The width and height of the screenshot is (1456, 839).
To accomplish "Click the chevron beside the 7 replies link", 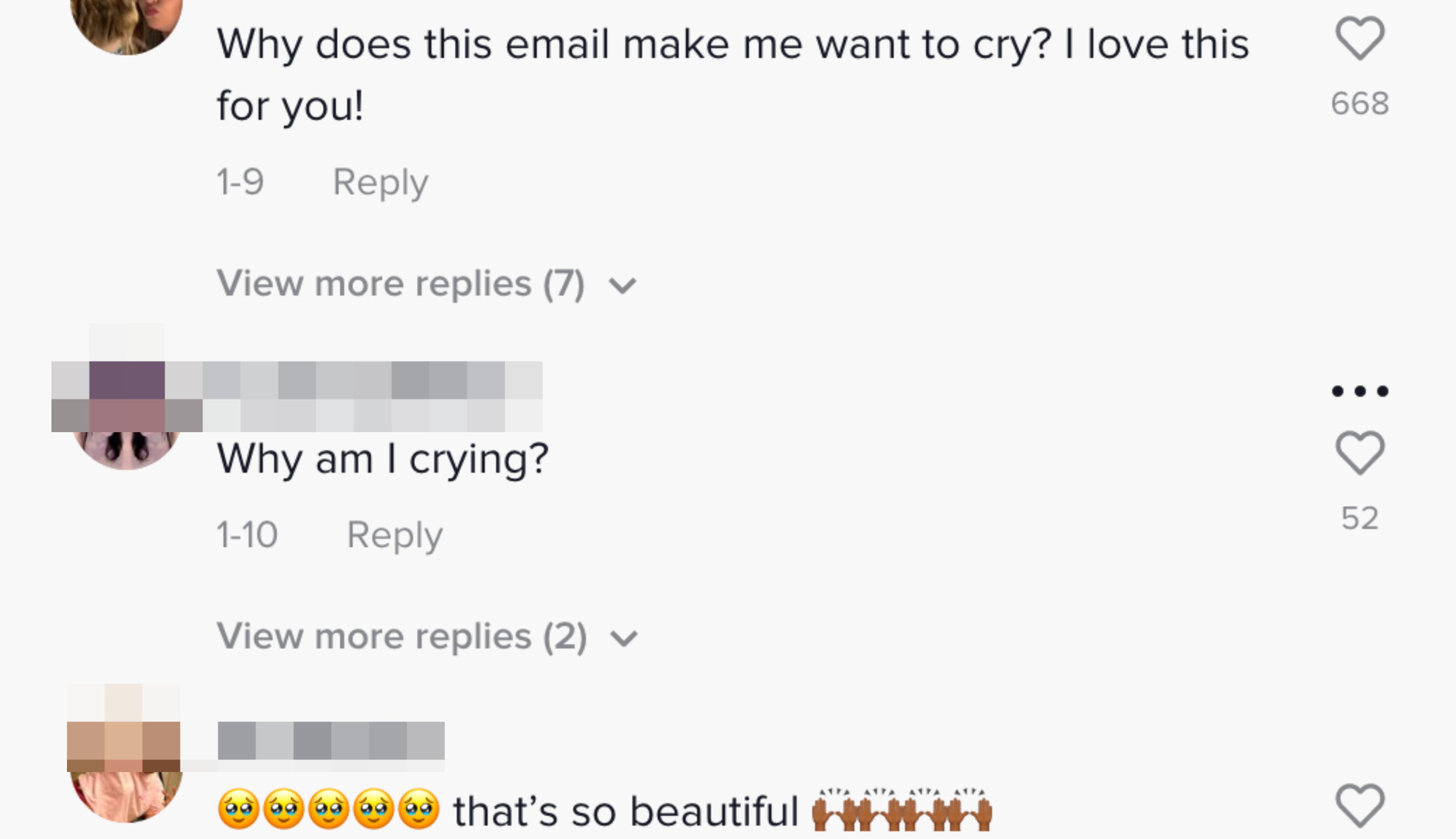I will point(623,285).
